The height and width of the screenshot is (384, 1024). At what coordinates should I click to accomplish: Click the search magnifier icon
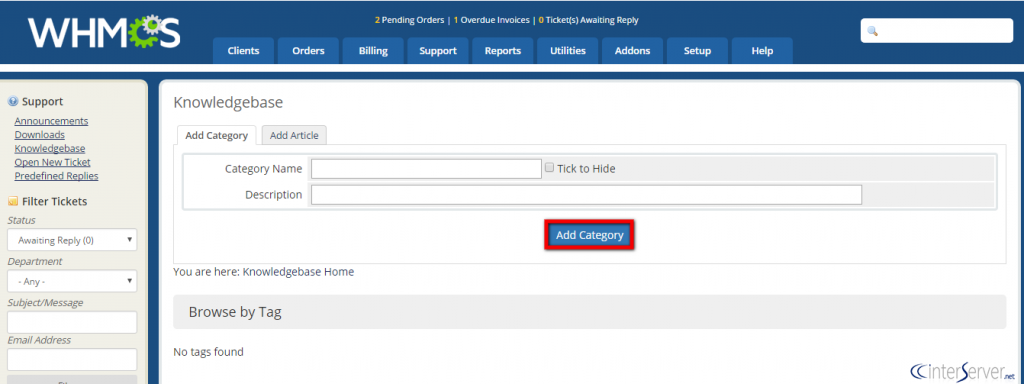click(872, 31)
